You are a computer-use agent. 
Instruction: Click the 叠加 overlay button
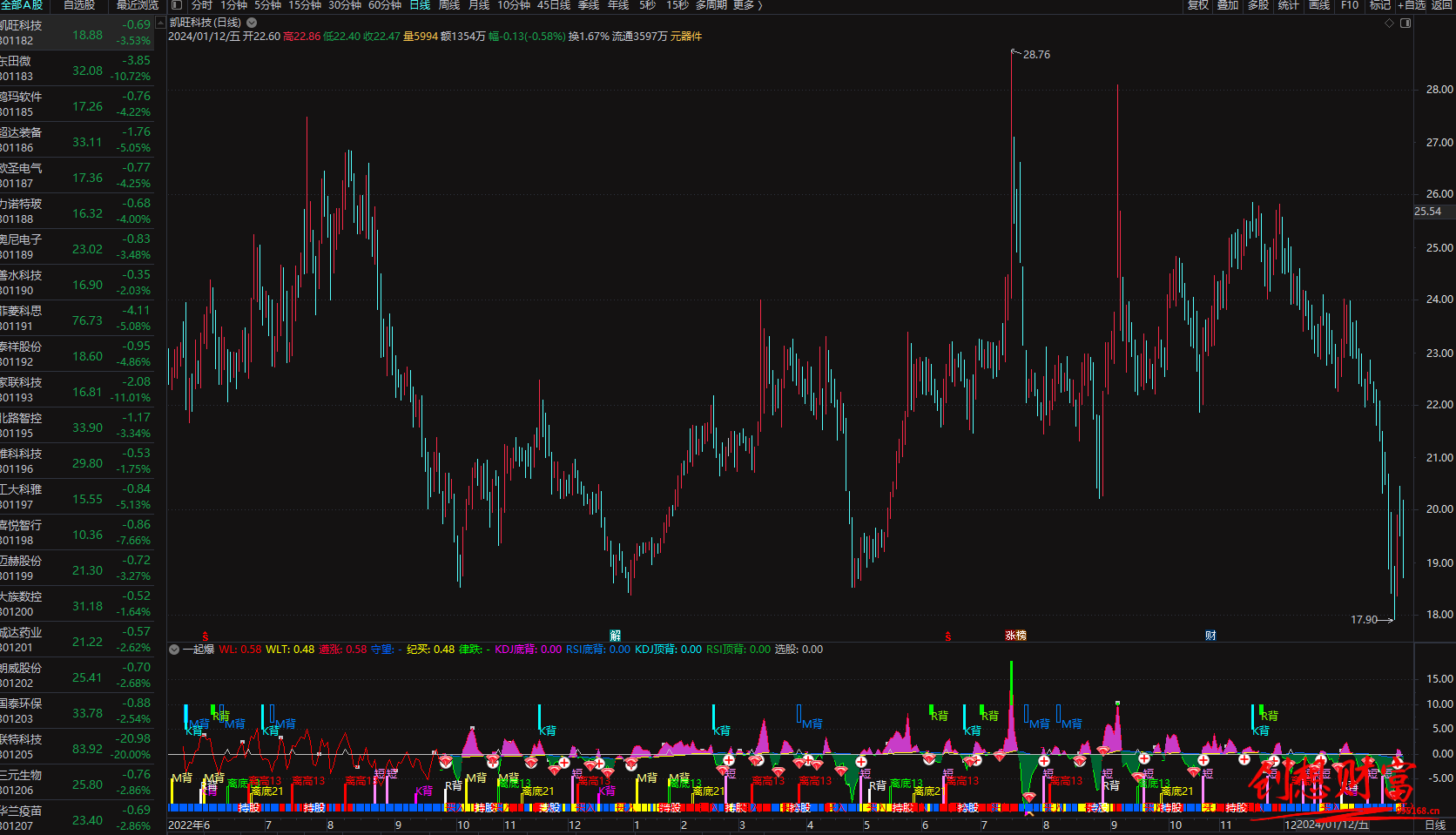click(x=1228, y=5)
